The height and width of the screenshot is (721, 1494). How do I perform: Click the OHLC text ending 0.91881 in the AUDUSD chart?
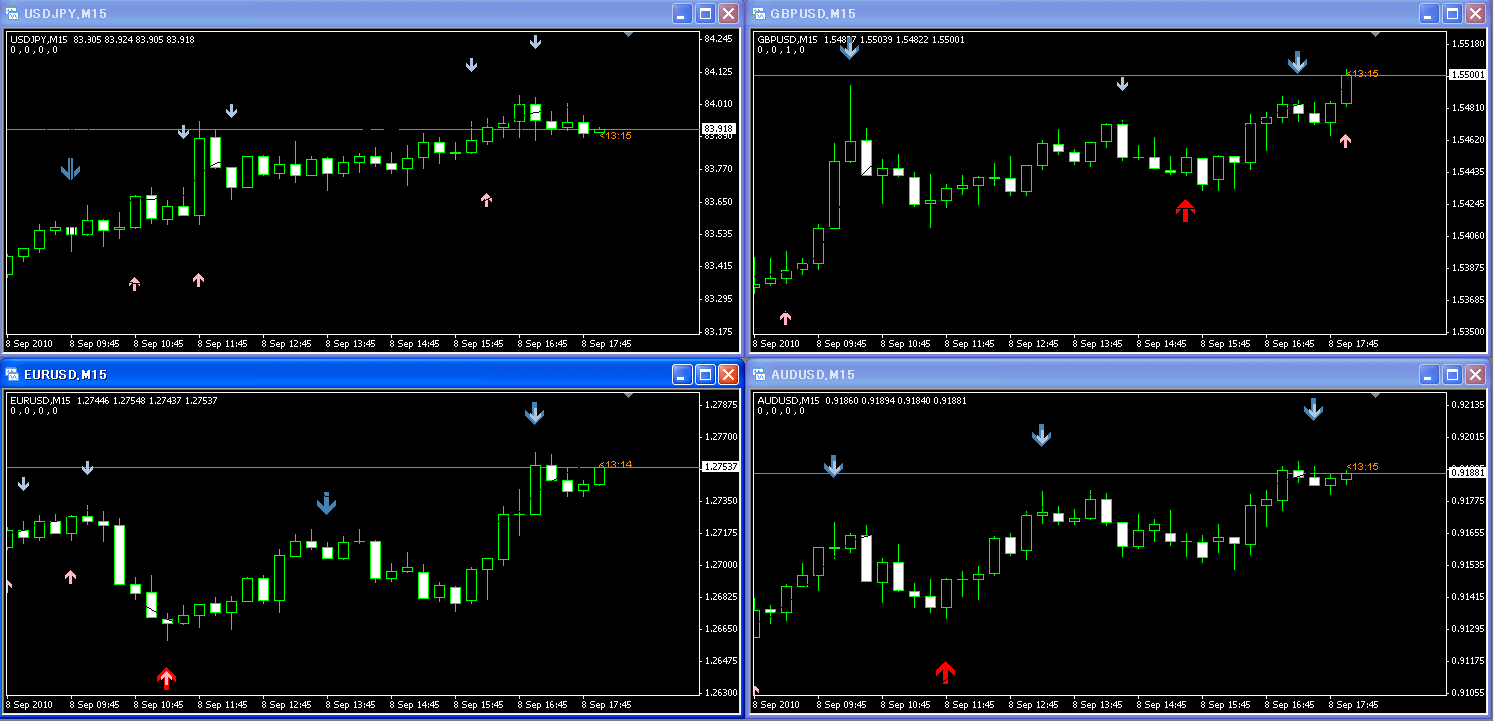[x=896, y=401]
